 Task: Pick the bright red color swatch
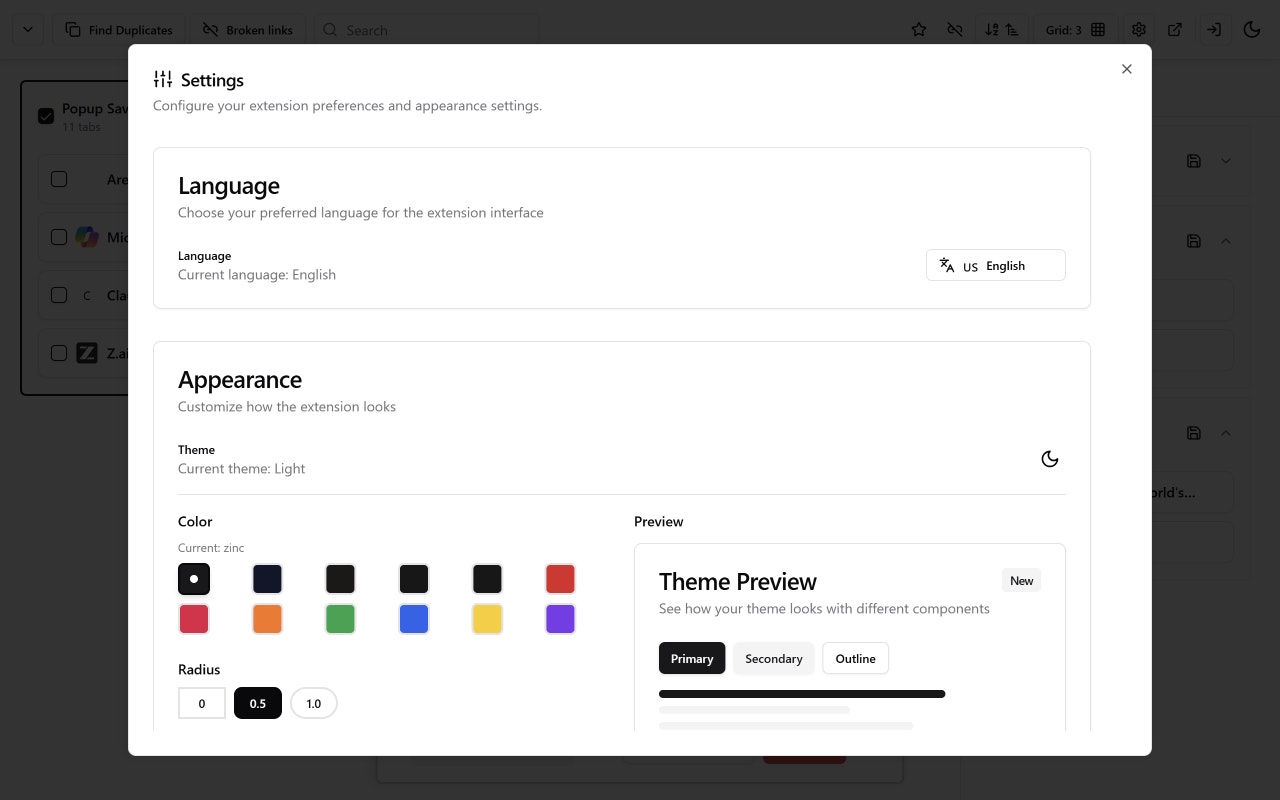(560, 579)
